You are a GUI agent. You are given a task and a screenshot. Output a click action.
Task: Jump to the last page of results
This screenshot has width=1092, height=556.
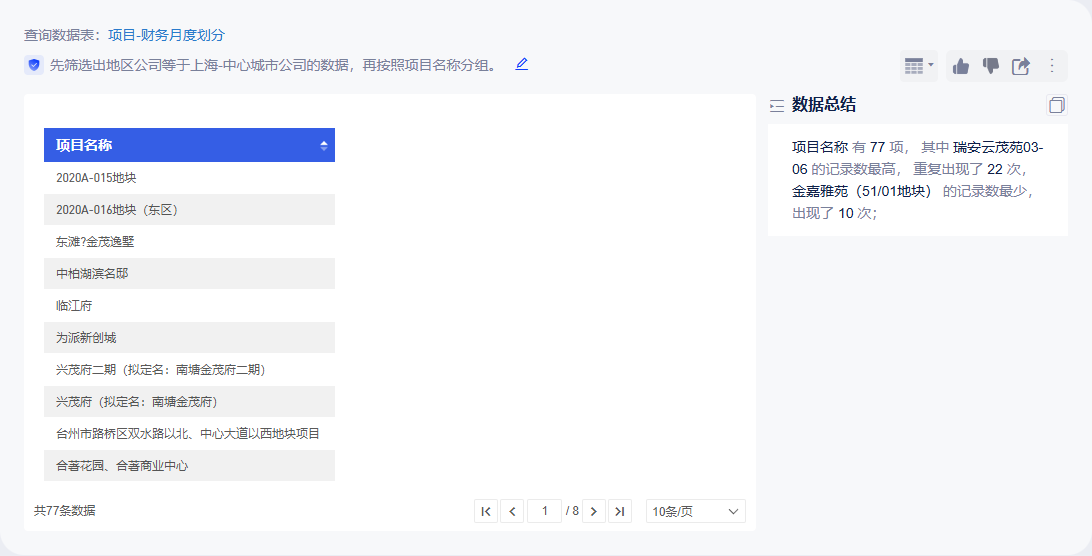click(x=620, y=511)
